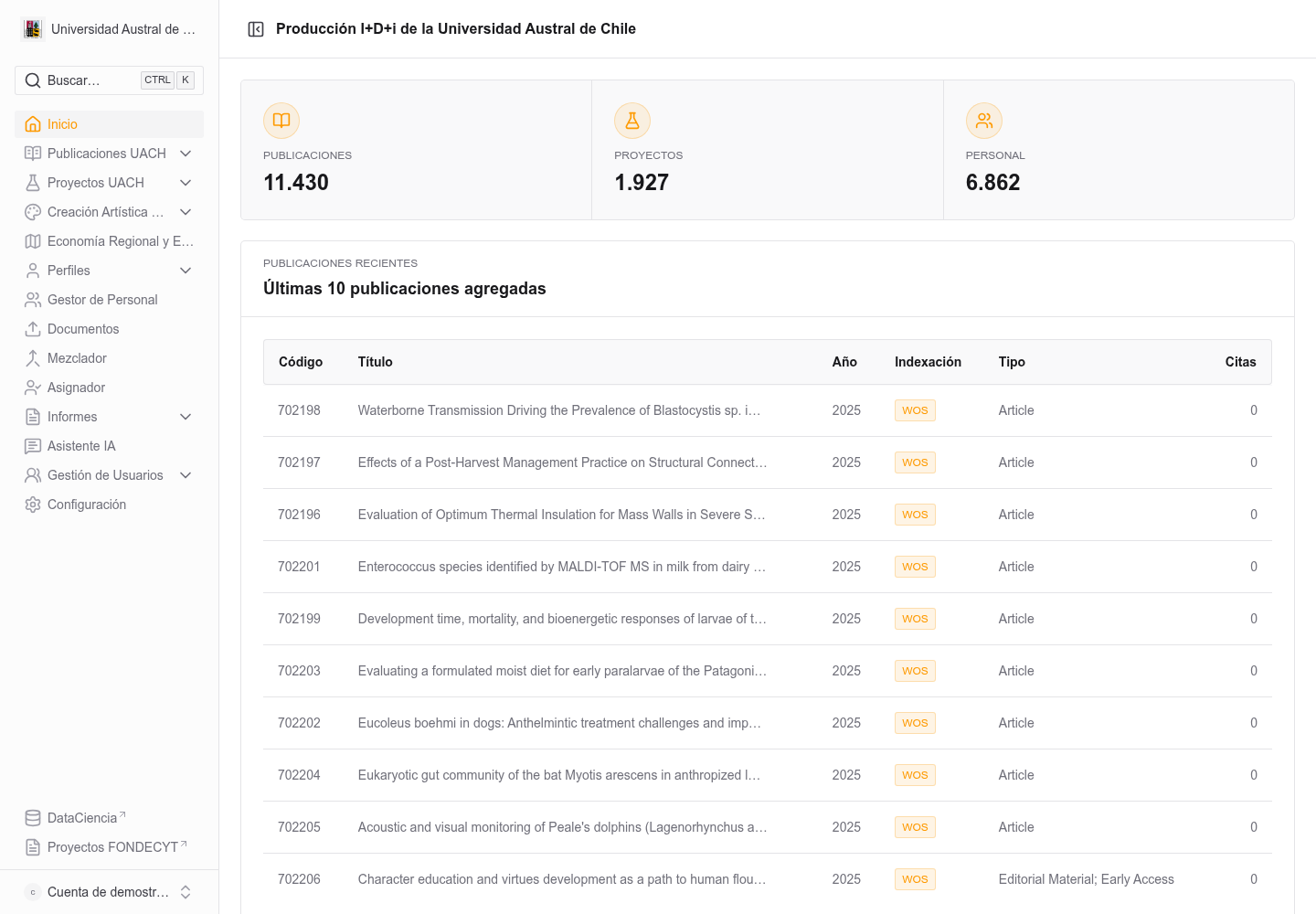Viewport: 1316px width, 914px height.
Task: Click the Configuración gear icon
Action: point(33,505)
